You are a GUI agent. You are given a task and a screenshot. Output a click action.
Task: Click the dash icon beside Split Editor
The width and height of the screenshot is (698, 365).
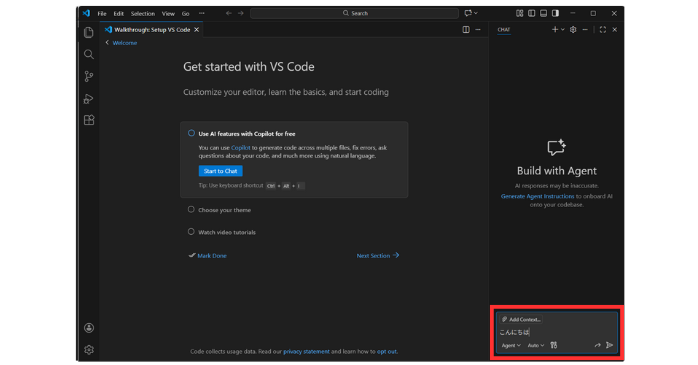(x=478, y=30)
